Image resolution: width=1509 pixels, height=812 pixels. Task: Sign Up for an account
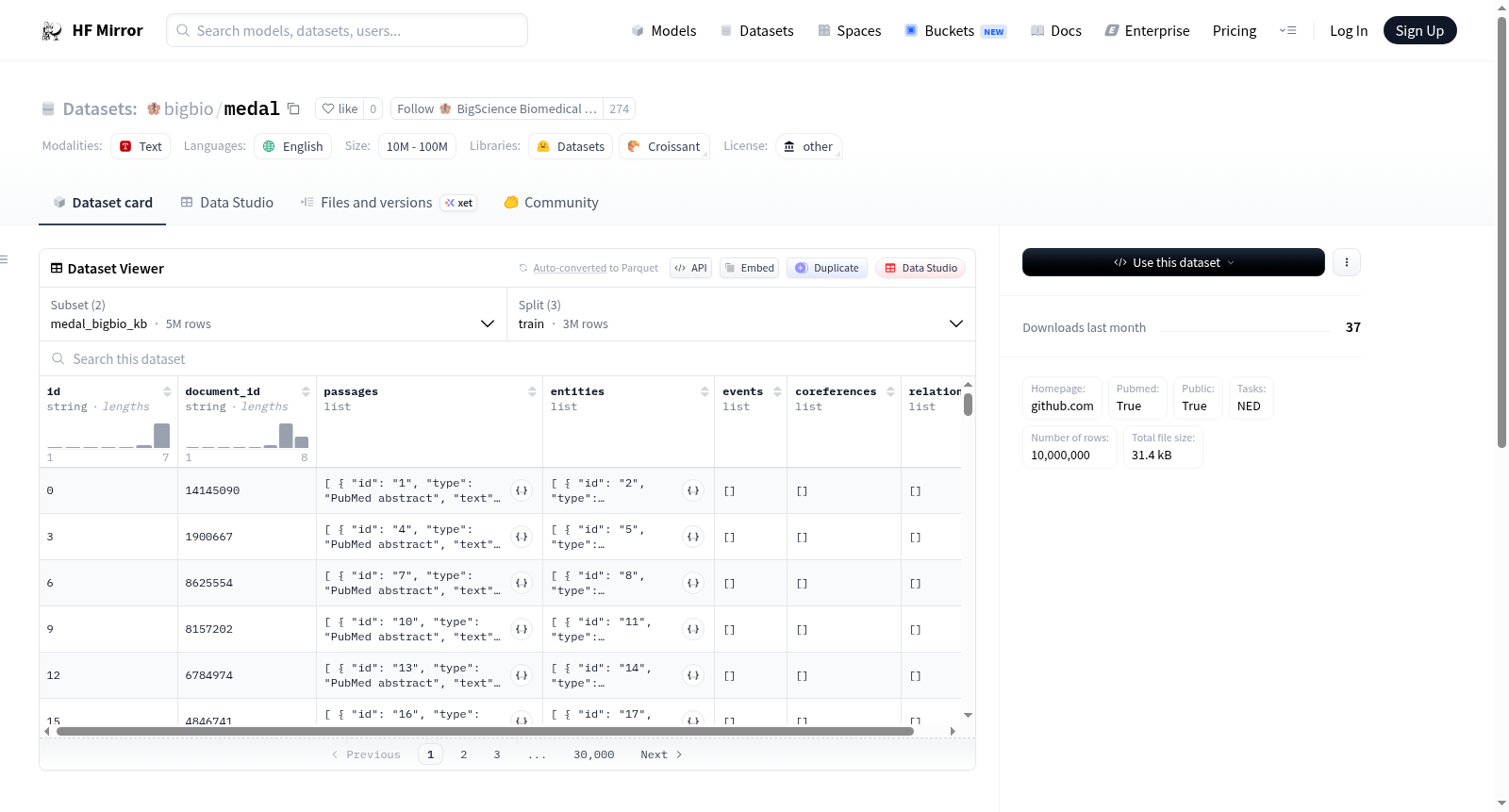tap(1419, 30)
